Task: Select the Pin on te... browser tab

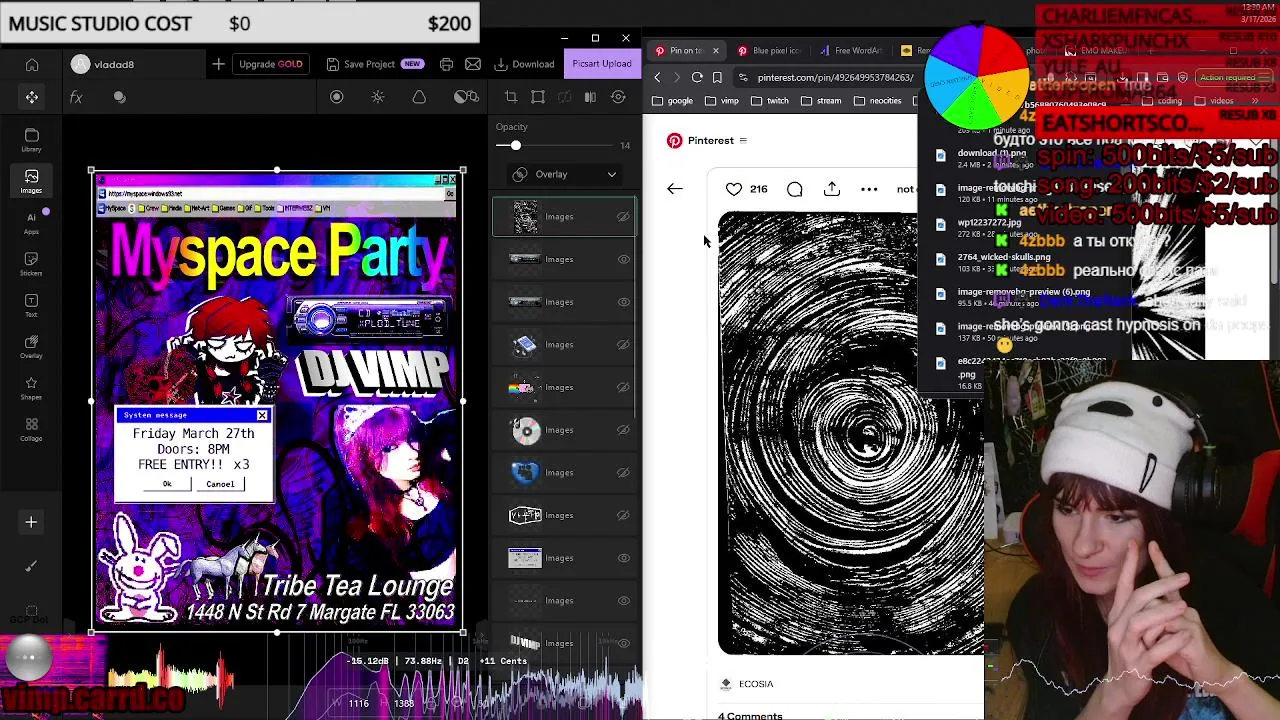Action: [686, 50]
